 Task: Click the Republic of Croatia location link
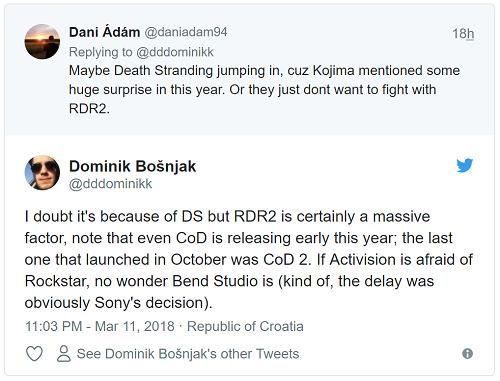pyautogui.click(x=245, y=326)
